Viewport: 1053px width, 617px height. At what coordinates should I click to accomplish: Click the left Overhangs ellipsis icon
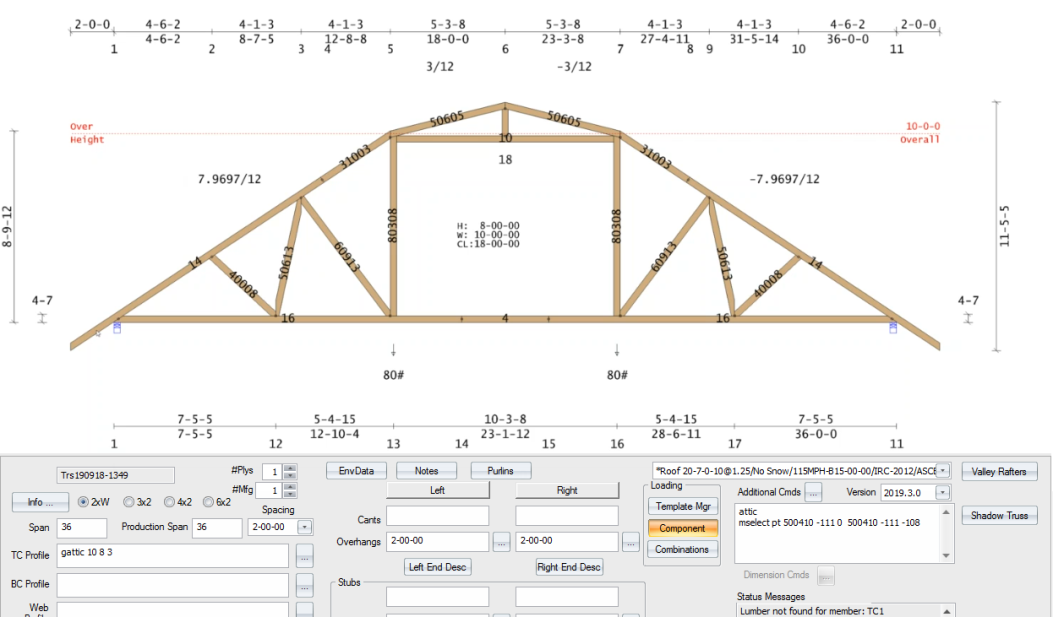click(x=500, y=541)
